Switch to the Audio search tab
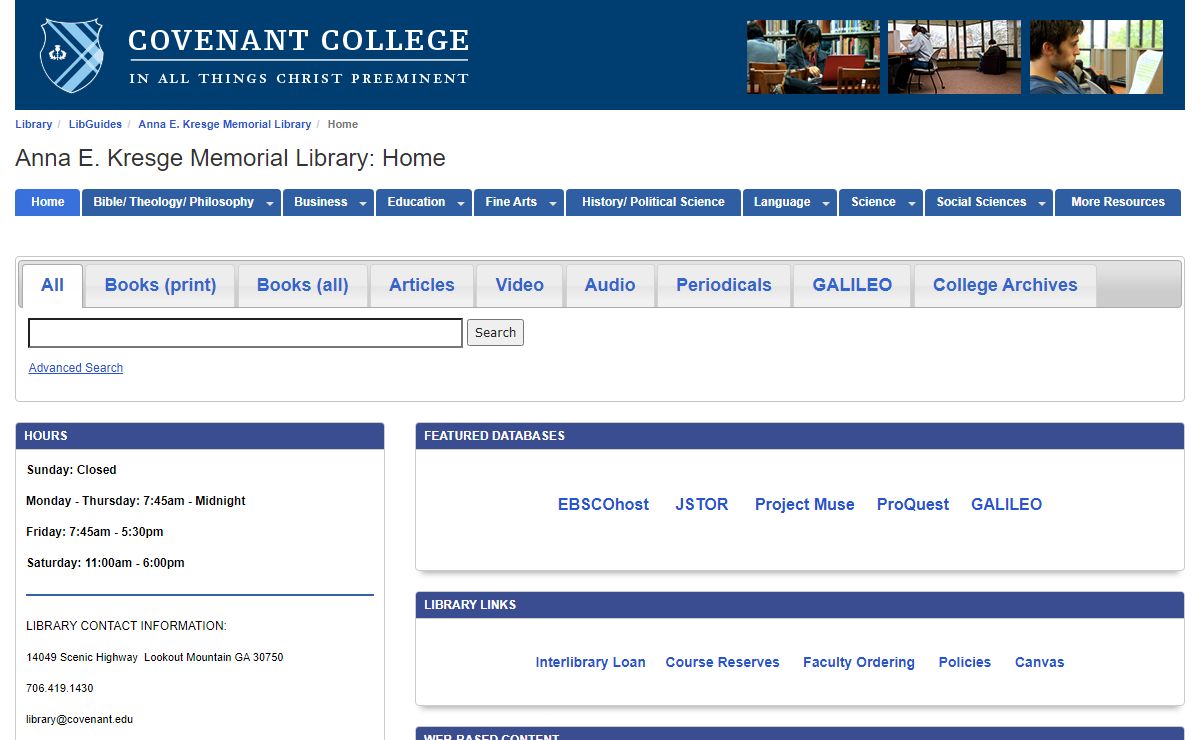Screen dimensions: 1200x740 pyautogui.click(x=610, y=285)
